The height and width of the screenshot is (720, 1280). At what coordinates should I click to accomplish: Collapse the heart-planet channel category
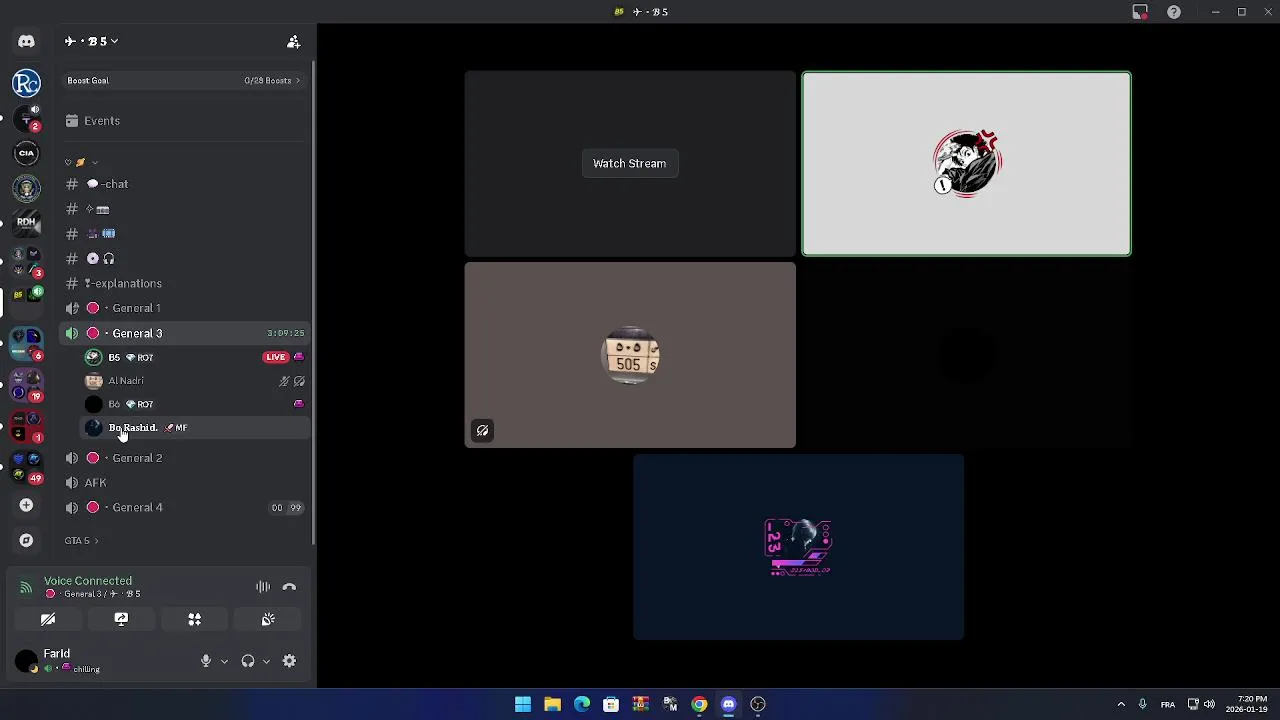[82, 162]
